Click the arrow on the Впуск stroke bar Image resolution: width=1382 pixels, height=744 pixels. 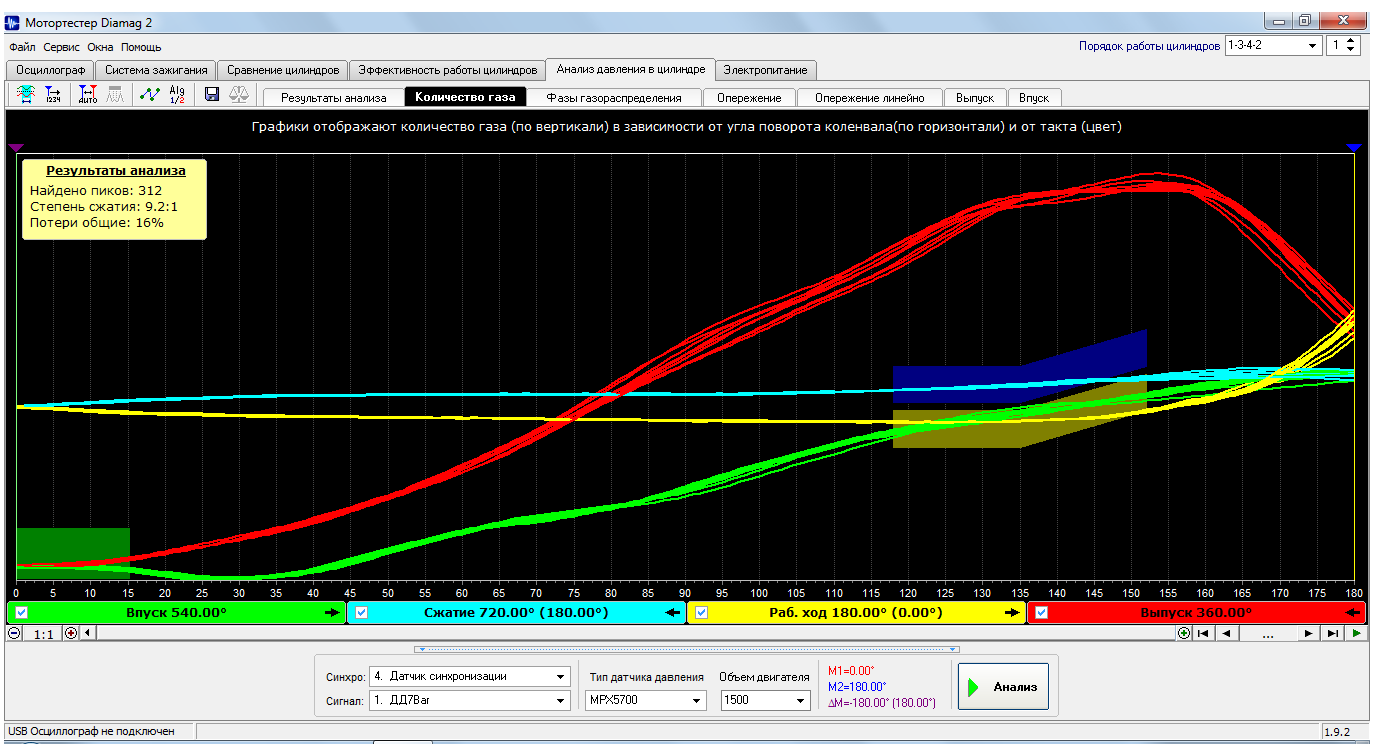pos(333,613)
